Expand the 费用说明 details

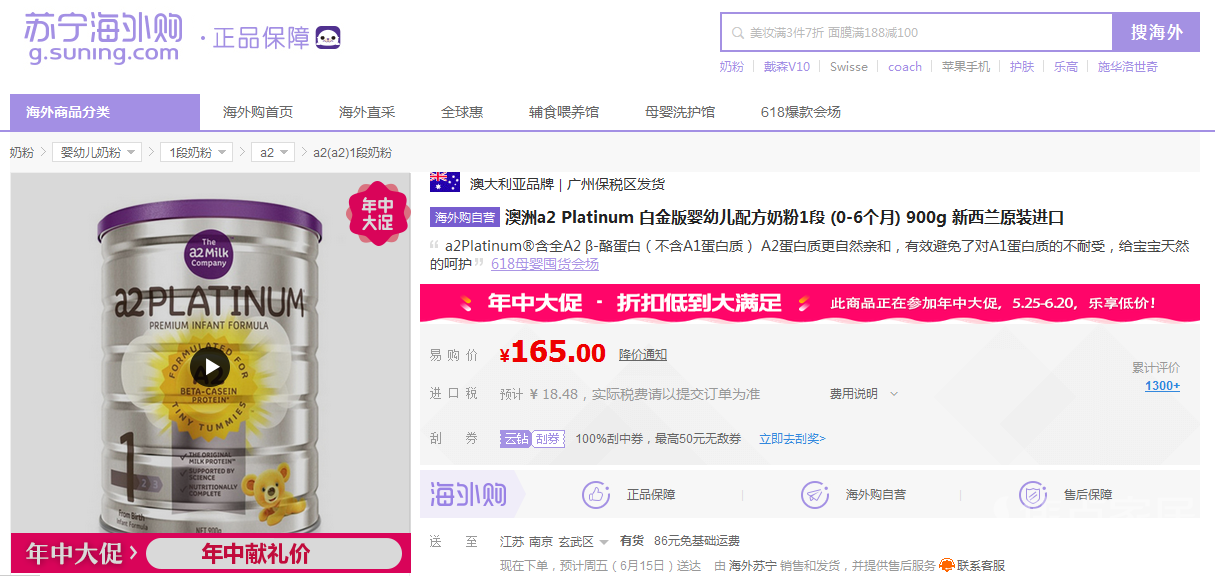pos(864,394)
